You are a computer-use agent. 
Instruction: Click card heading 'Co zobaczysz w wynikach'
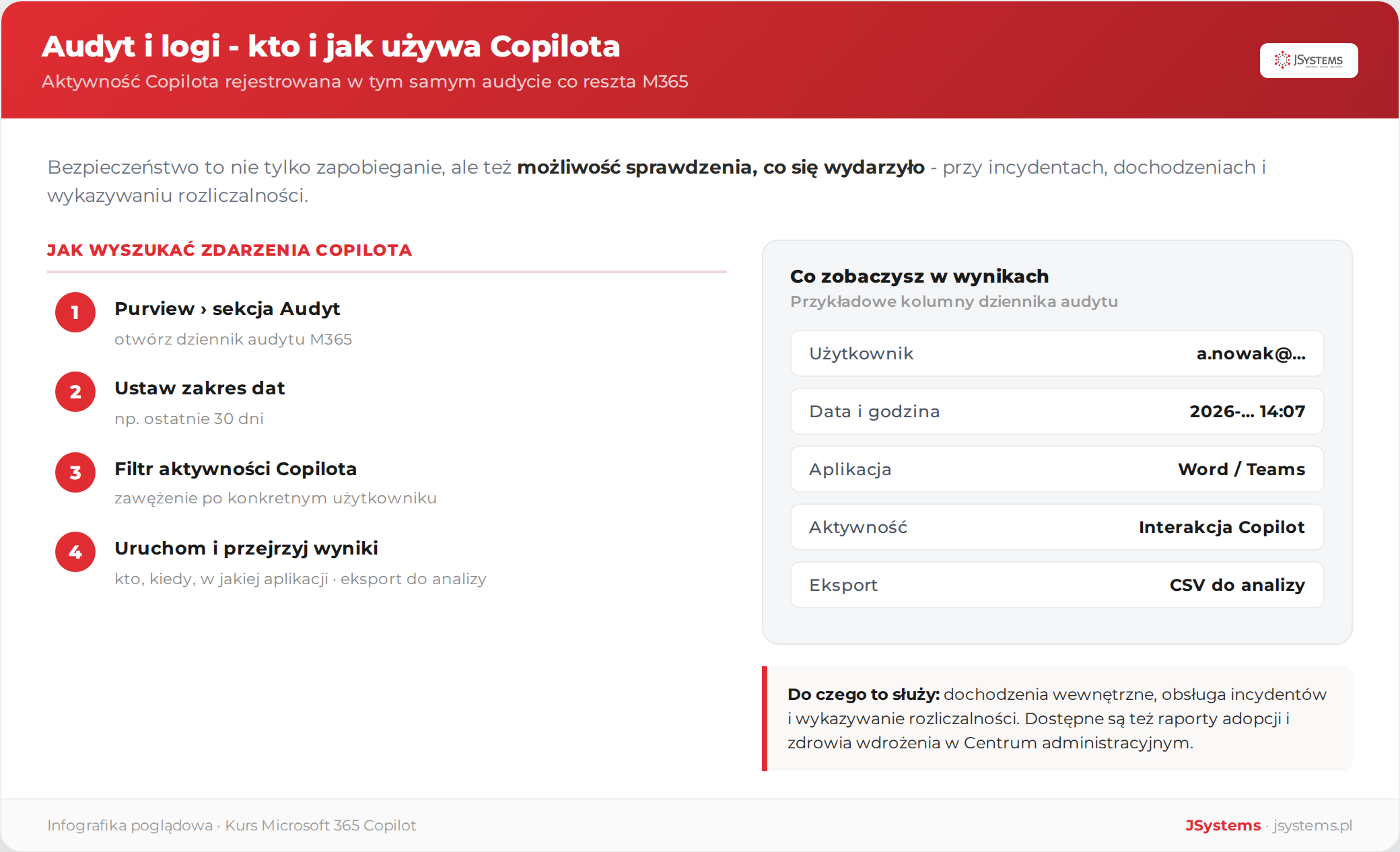point(919,277)
